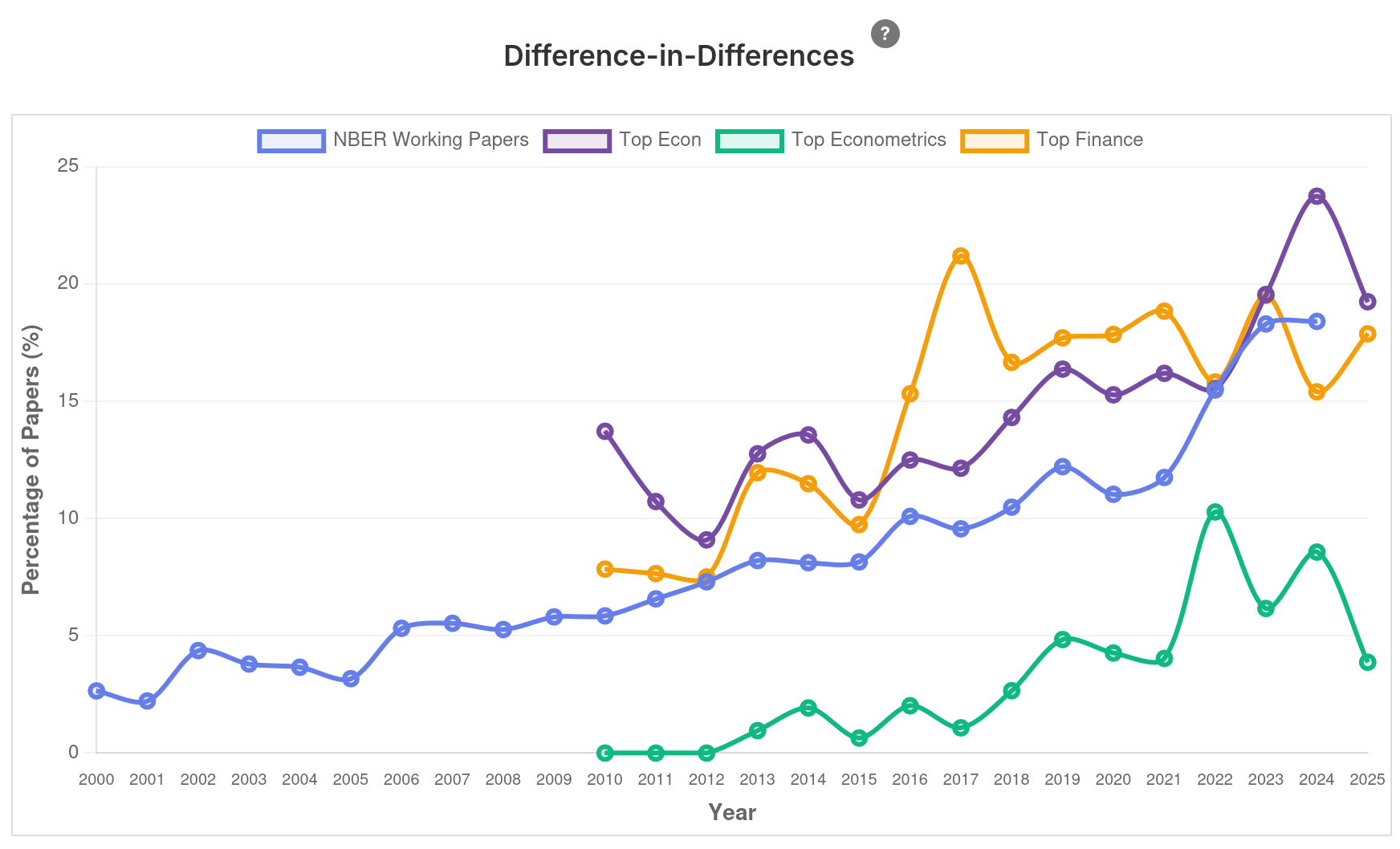Click the Top Finance 2017 peak data point
Screen dimensions: 1400x849
tap(961, 256)
